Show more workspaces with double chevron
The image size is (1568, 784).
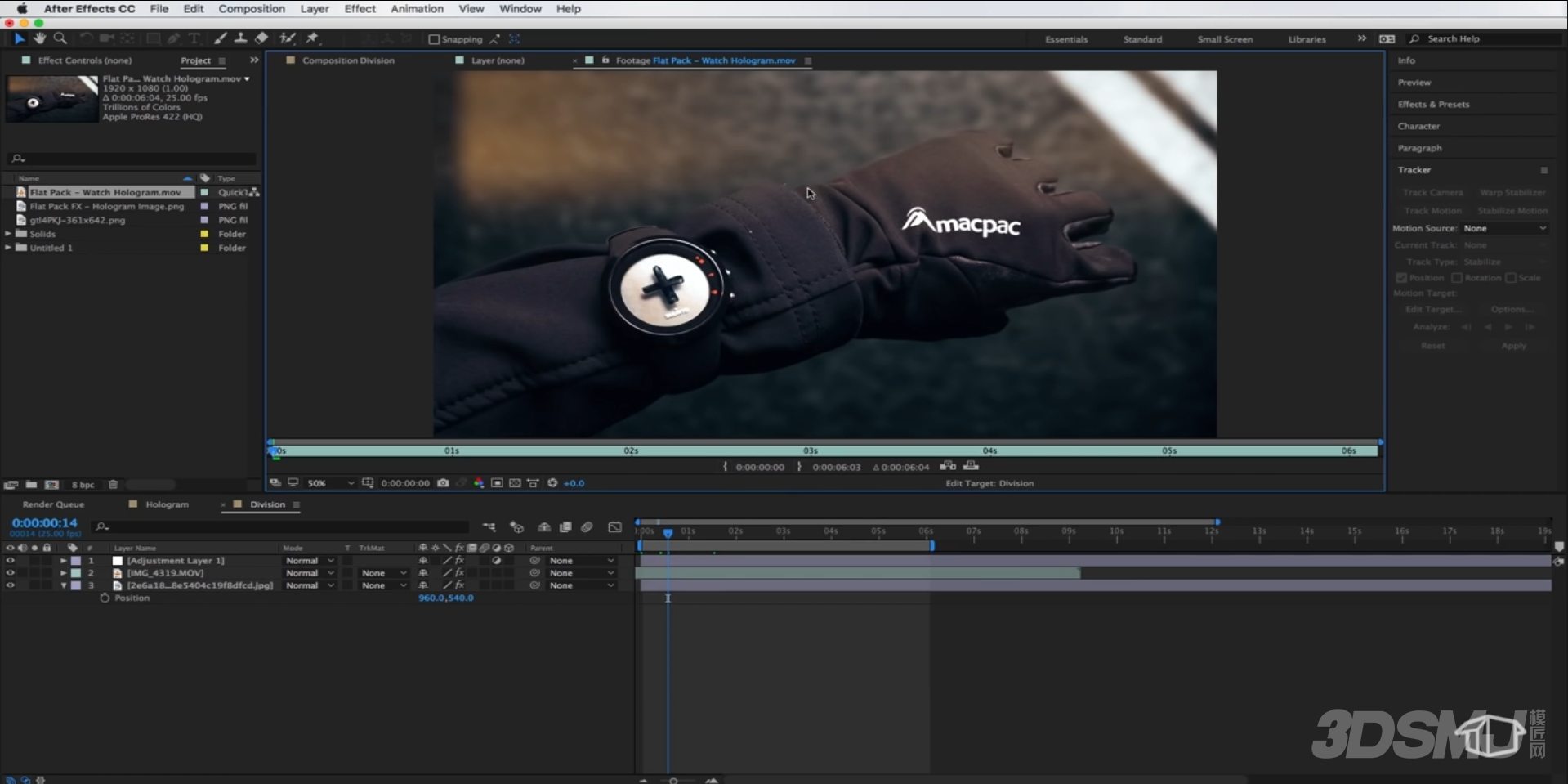(x=1361, y=38)
